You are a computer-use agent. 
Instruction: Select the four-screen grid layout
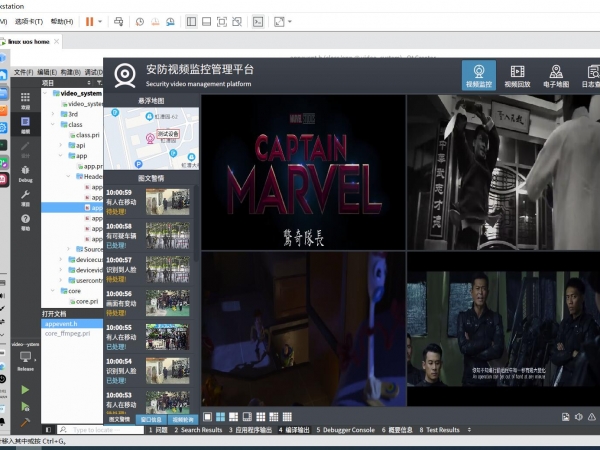coord(220,416)
